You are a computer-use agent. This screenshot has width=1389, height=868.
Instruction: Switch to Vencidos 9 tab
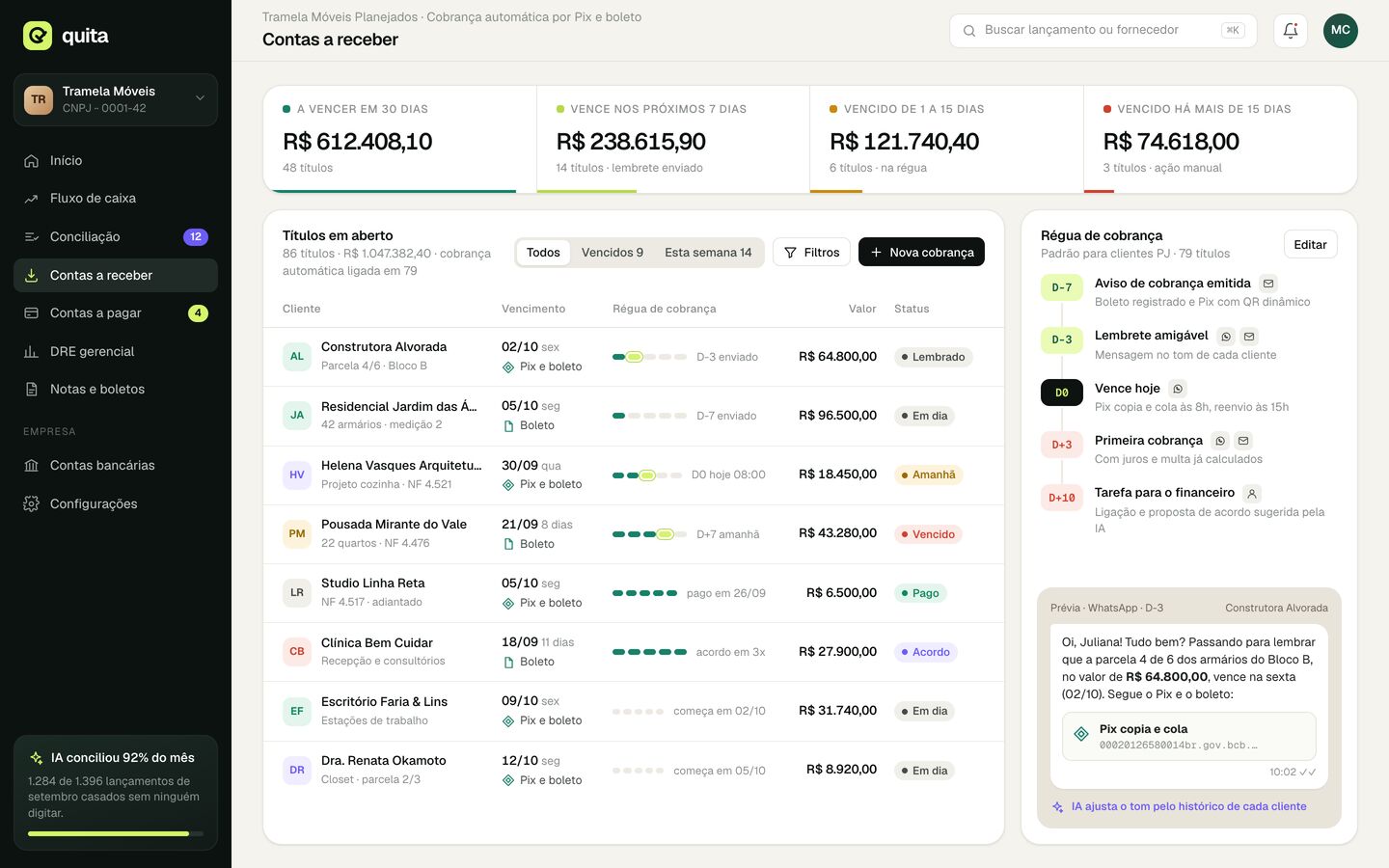613,252
